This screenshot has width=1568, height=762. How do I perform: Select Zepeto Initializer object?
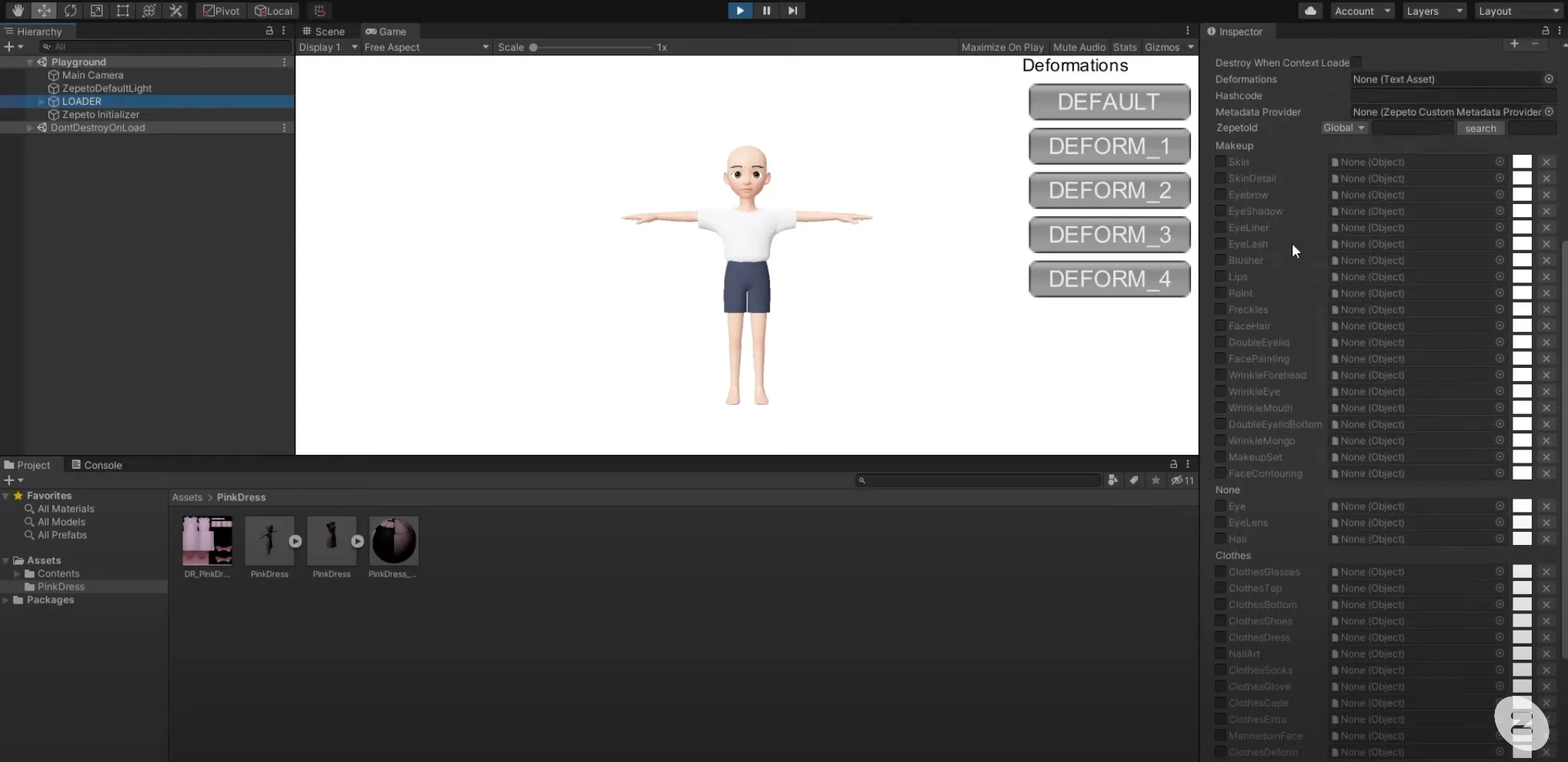(x=100, y=115)
